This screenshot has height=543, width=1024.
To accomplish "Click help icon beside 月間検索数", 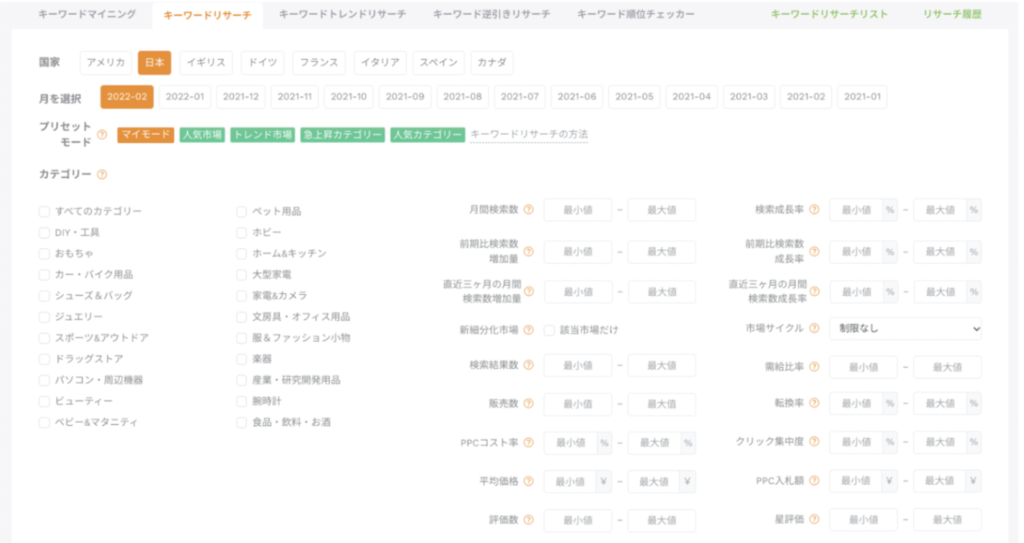I will [528, 210].
